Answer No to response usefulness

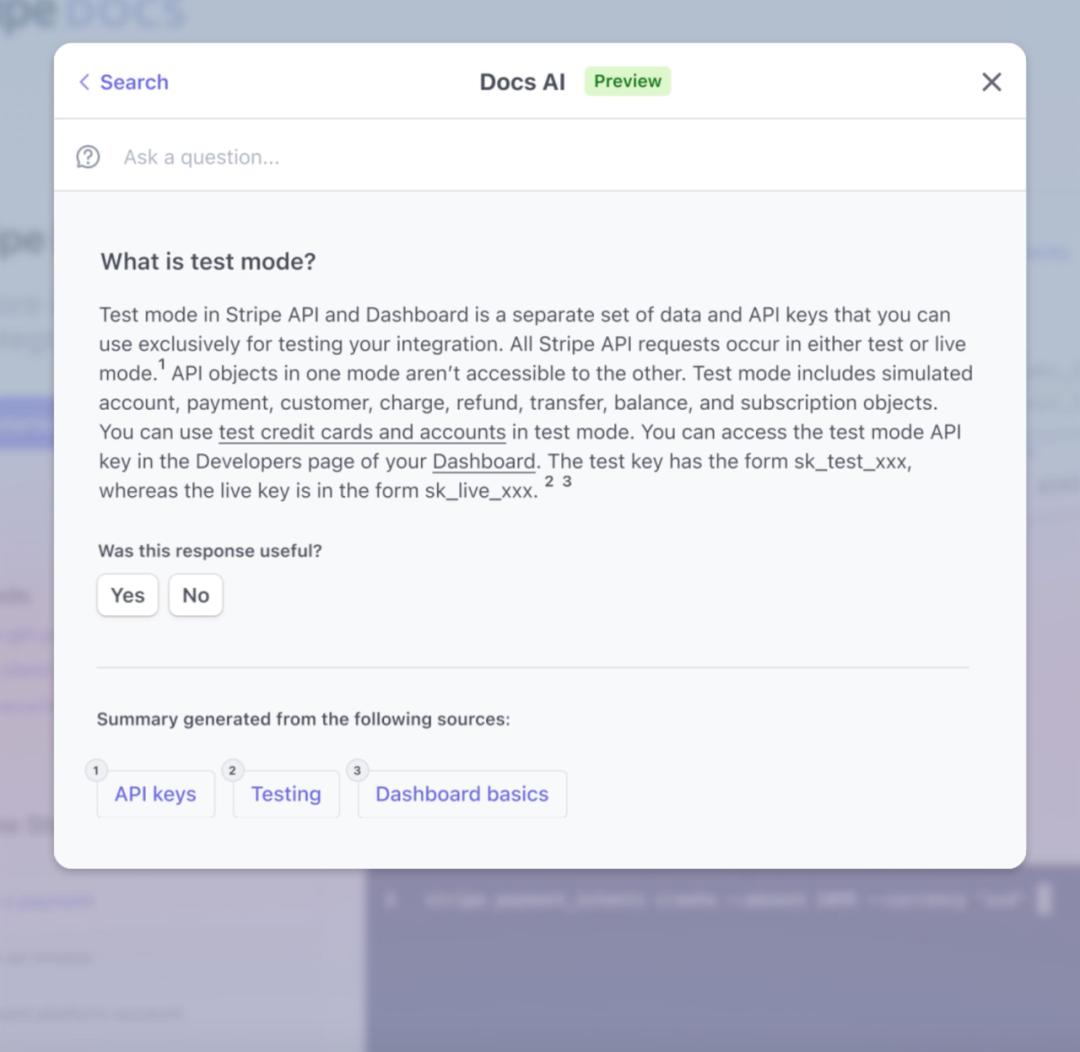point(196,595)
